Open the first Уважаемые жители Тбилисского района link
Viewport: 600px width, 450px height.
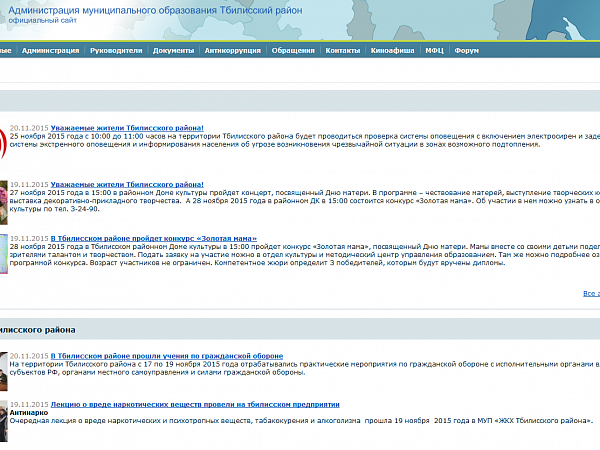click(x=126, y=129)
